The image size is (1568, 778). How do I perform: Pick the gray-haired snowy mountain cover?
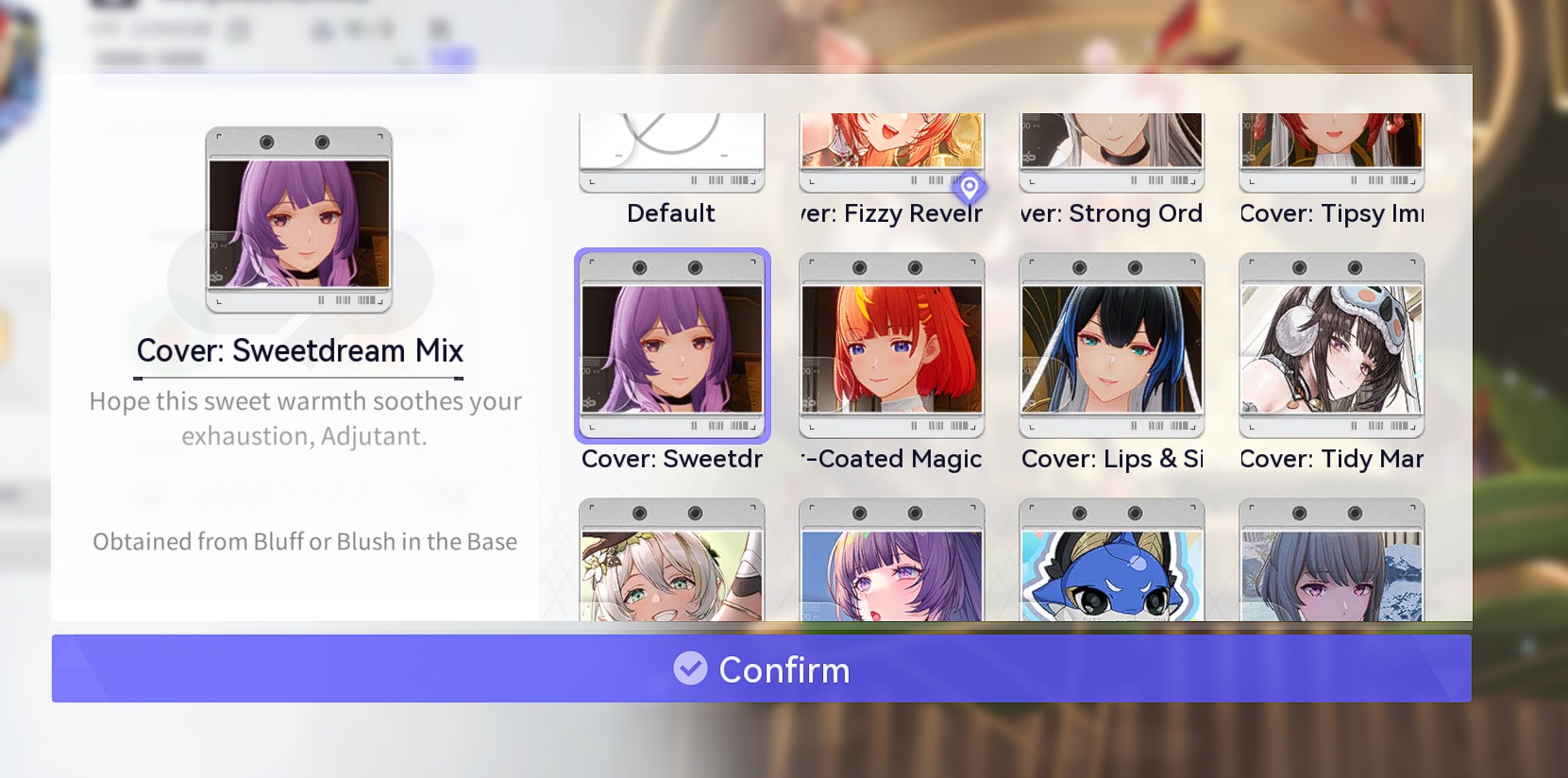pos(1331,560)
